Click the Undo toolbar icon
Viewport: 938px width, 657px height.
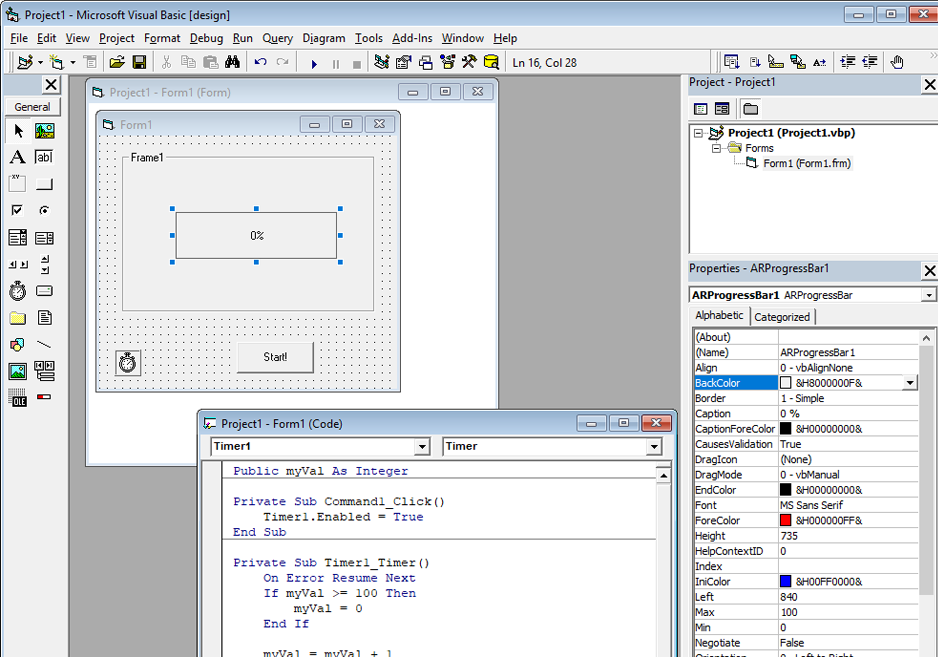click(x=260, y=62)
